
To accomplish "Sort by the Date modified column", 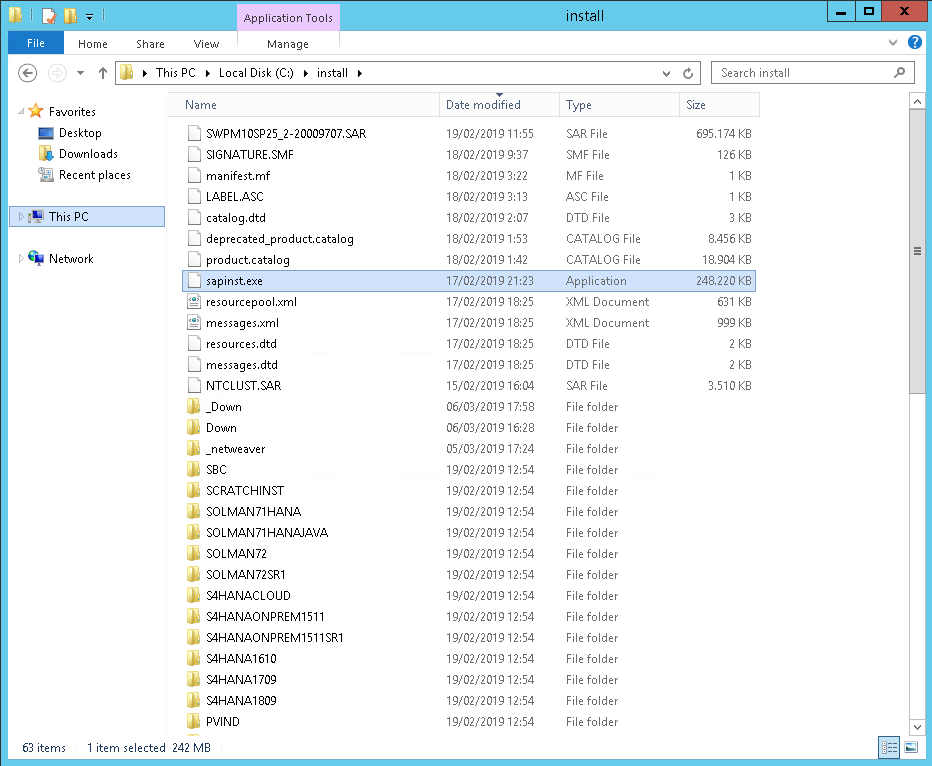I will tap(499, 105).
